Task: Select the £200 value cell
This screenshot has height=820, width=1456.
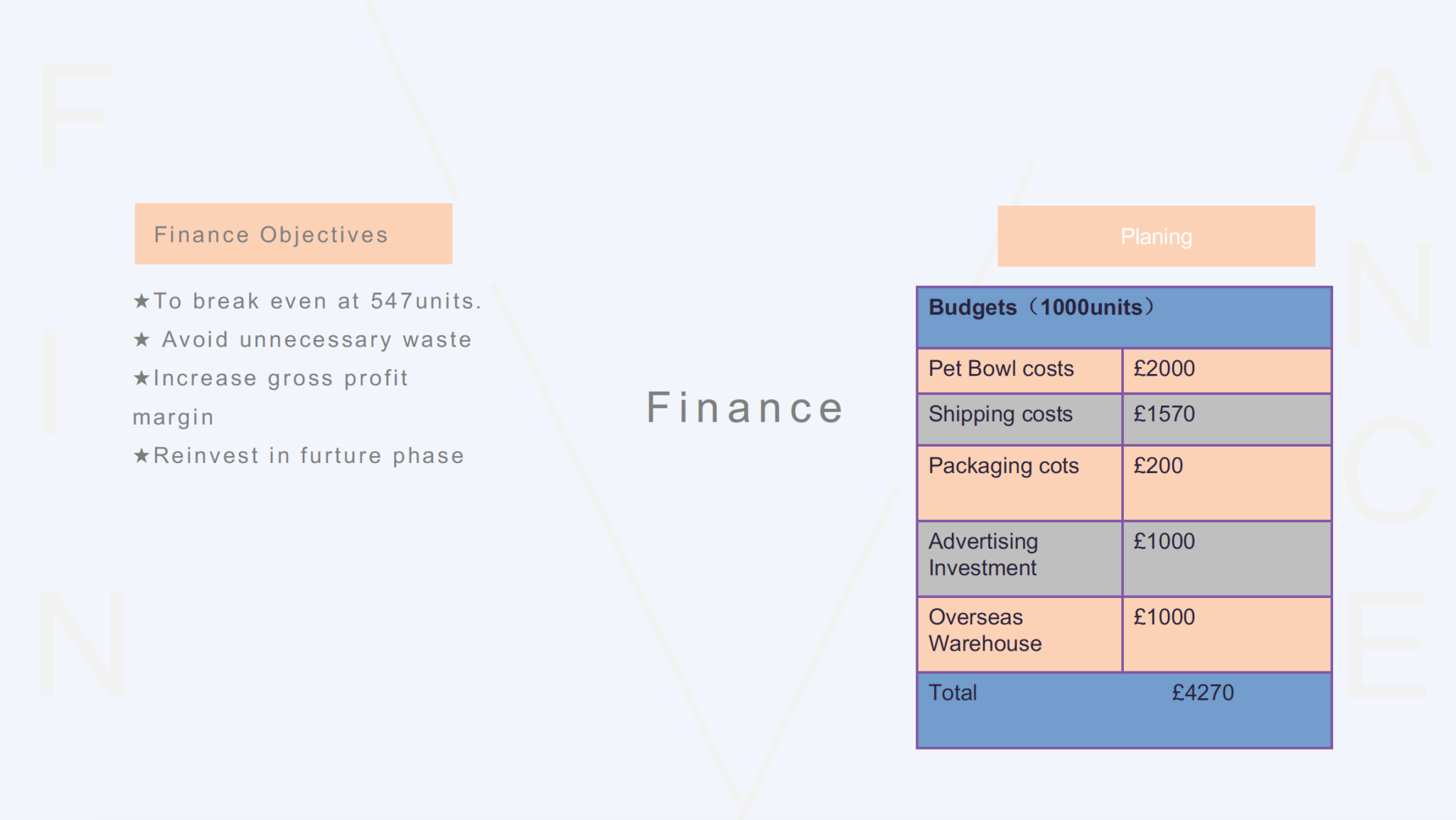Action: pyautogui.click(x=1227, y=483)
